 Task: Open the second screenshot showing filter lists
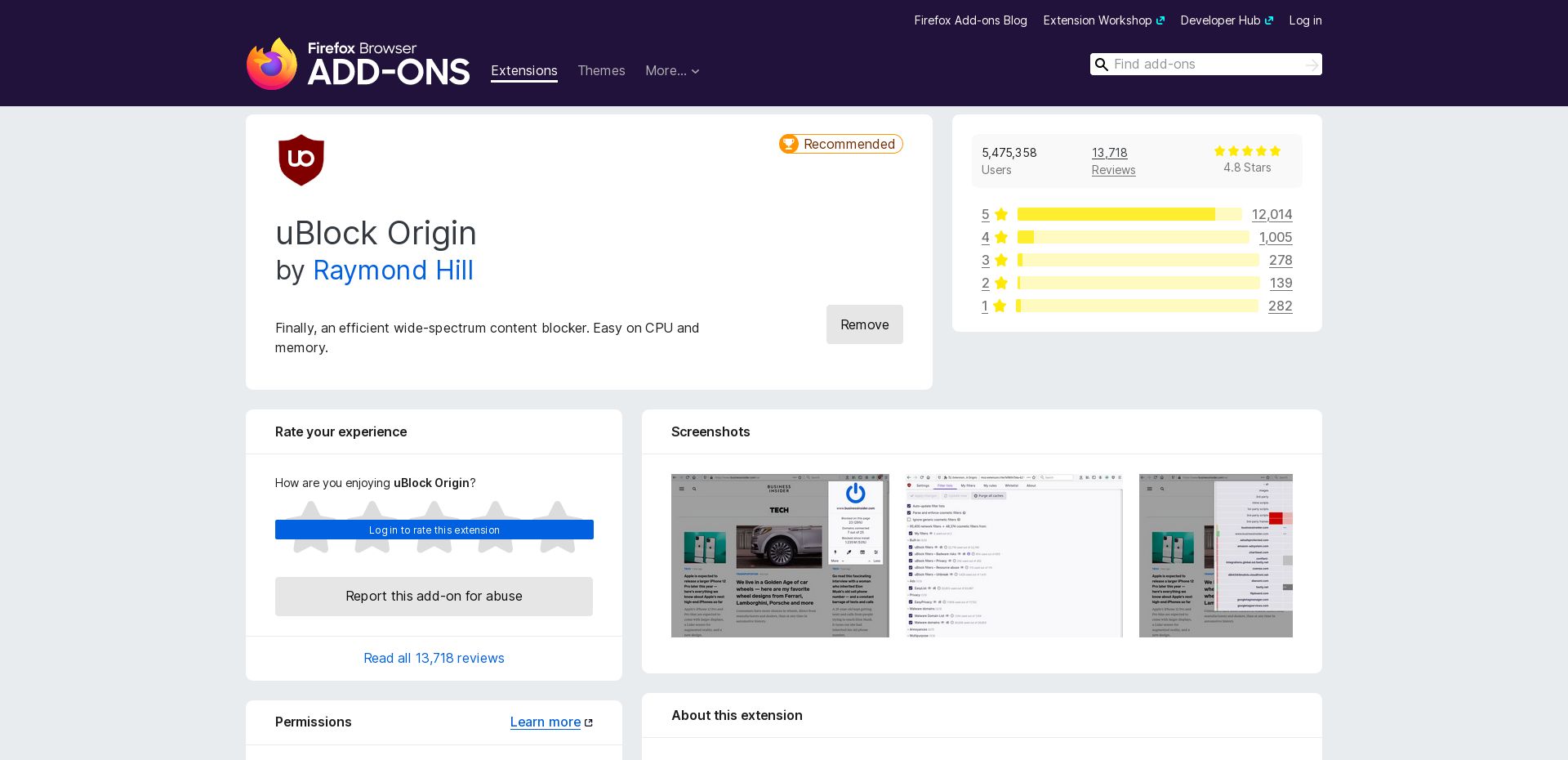coord(1013,556)
